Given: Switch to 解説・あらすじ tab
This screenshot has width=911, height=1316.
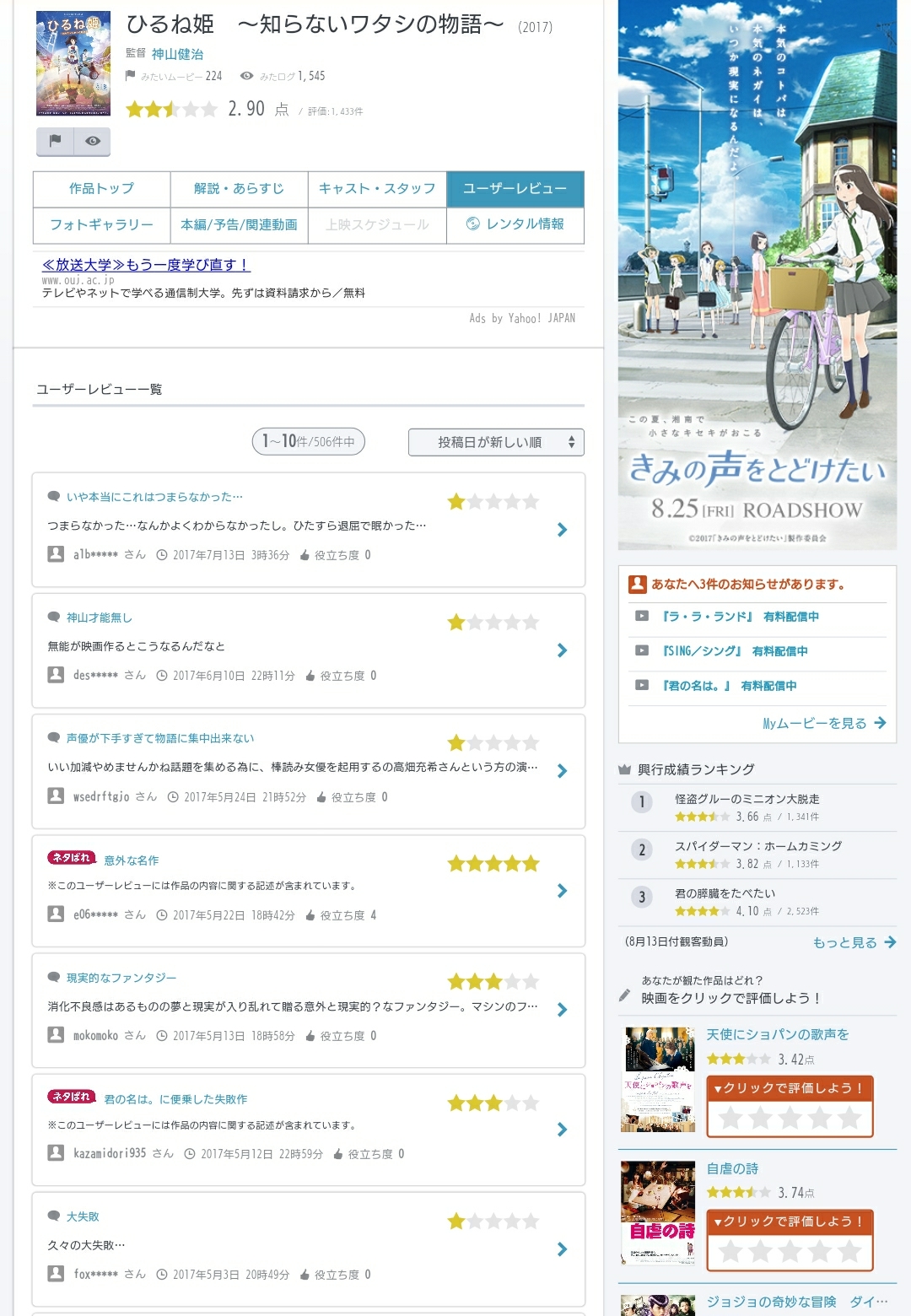Looking at the screenshot, I should [240, 189].
